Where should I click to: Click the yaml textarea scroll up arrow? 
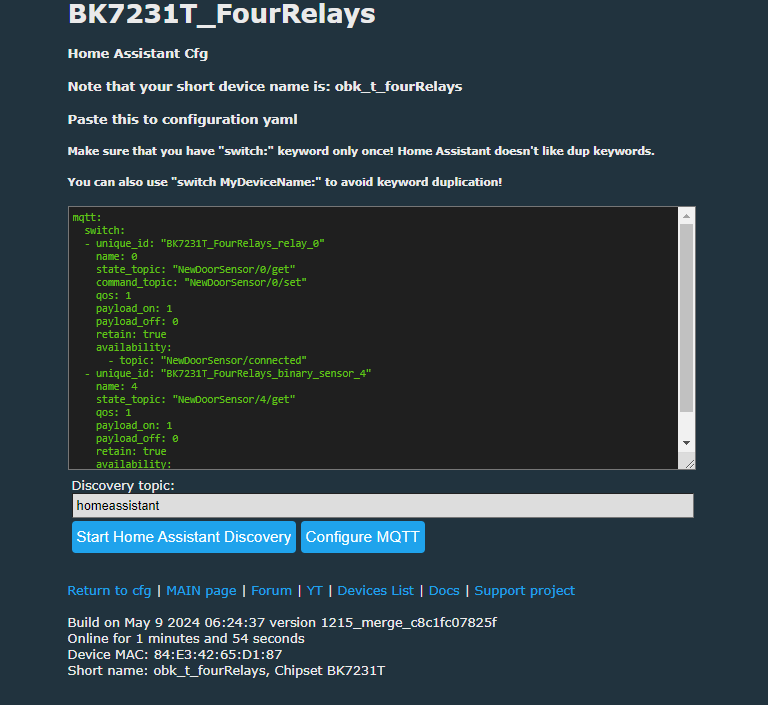tap(686, 216)
